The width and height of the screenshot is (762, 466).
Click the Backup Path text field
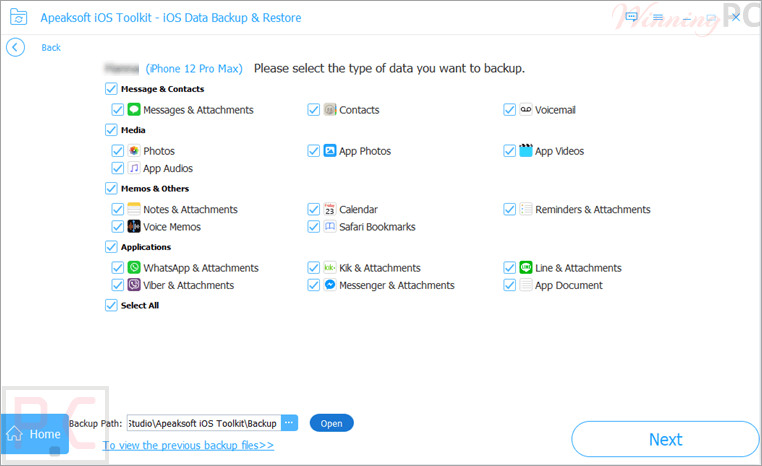[x=204, y=423]
